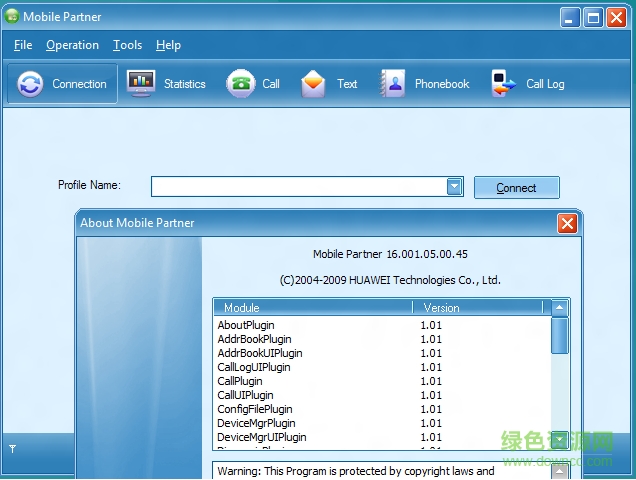
Task: Open the Call Log icon
Action: click(503, 84)
